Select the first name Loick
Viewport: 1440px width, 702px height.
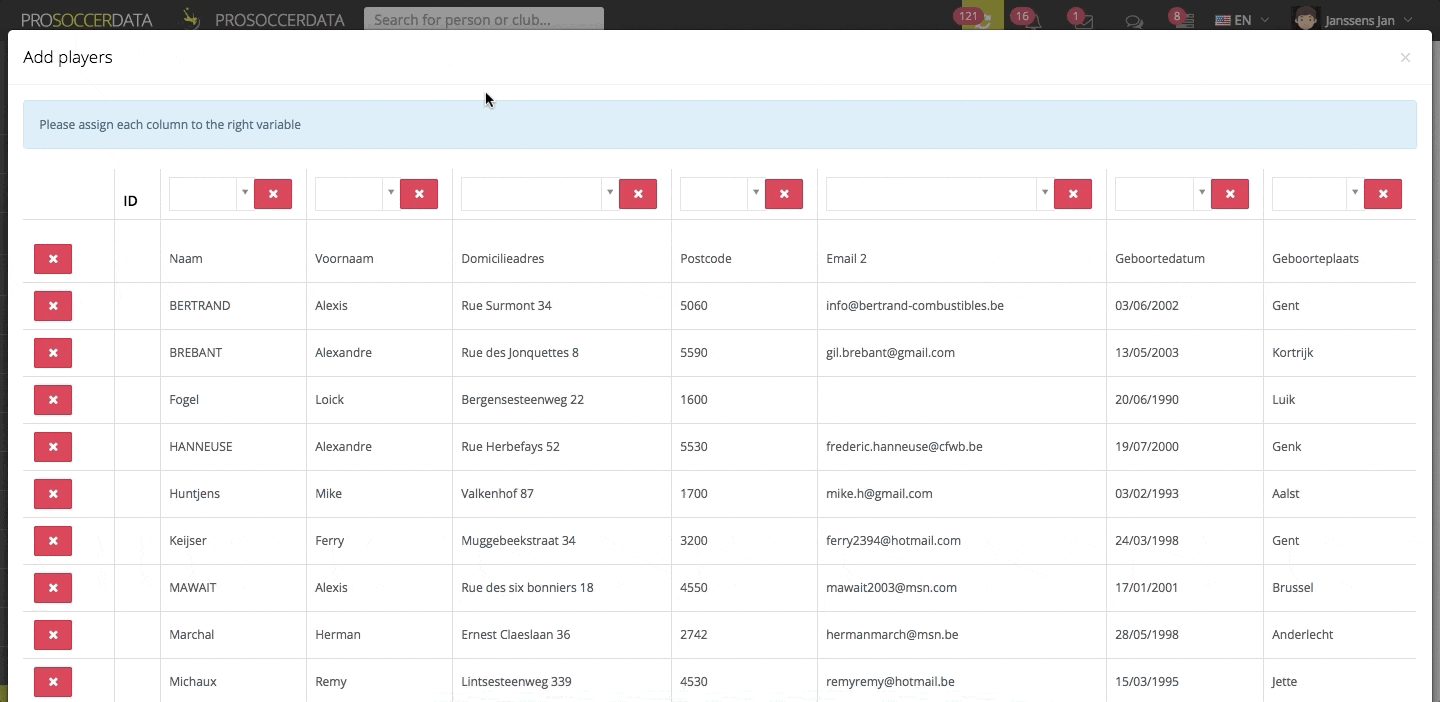[329, 400]
